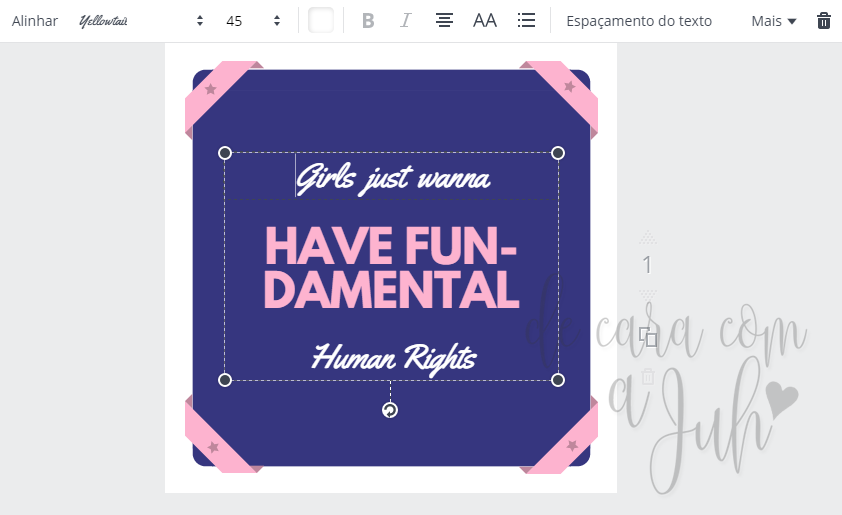Select the top-right resize handle of text box

point(558,153)
